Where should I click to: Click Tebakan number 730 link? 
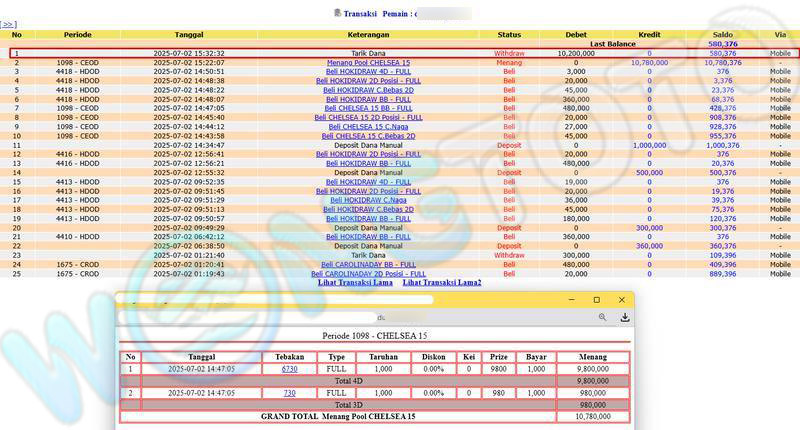(289, 393)
